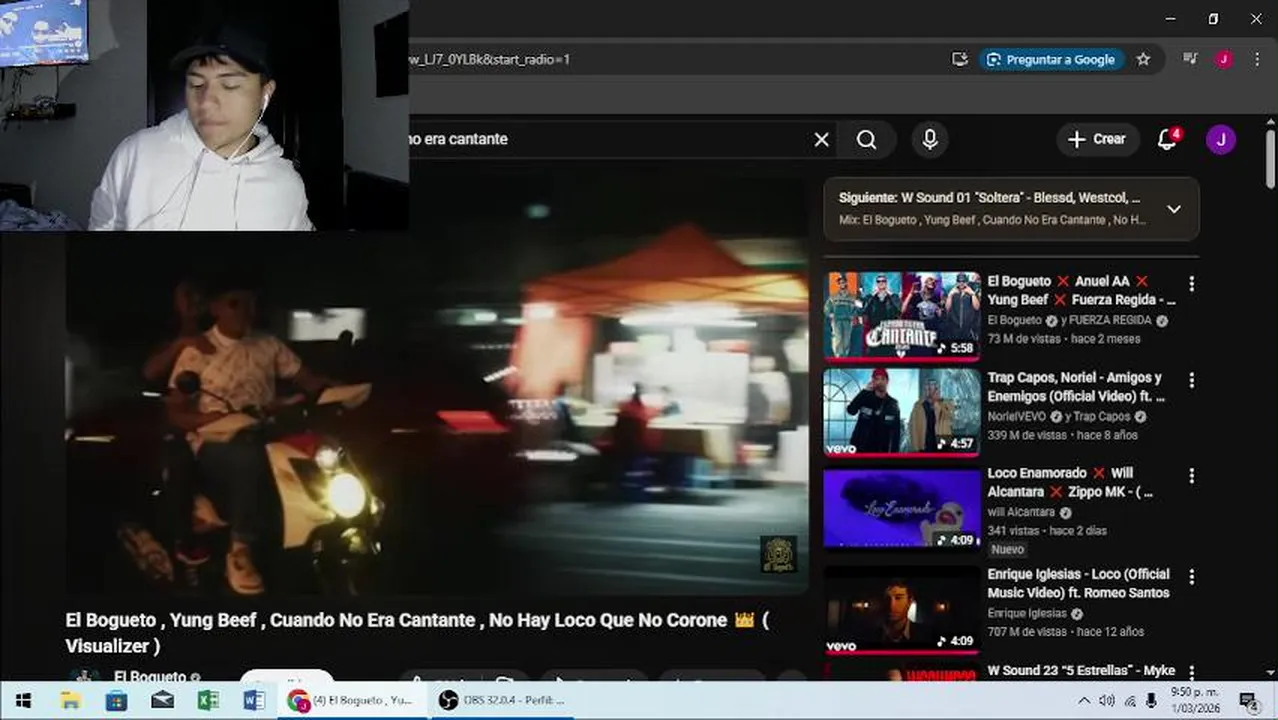Clear the YouTube search box with the X
The height and width of the screenshot is (720, 1278).
click(821, 140)
